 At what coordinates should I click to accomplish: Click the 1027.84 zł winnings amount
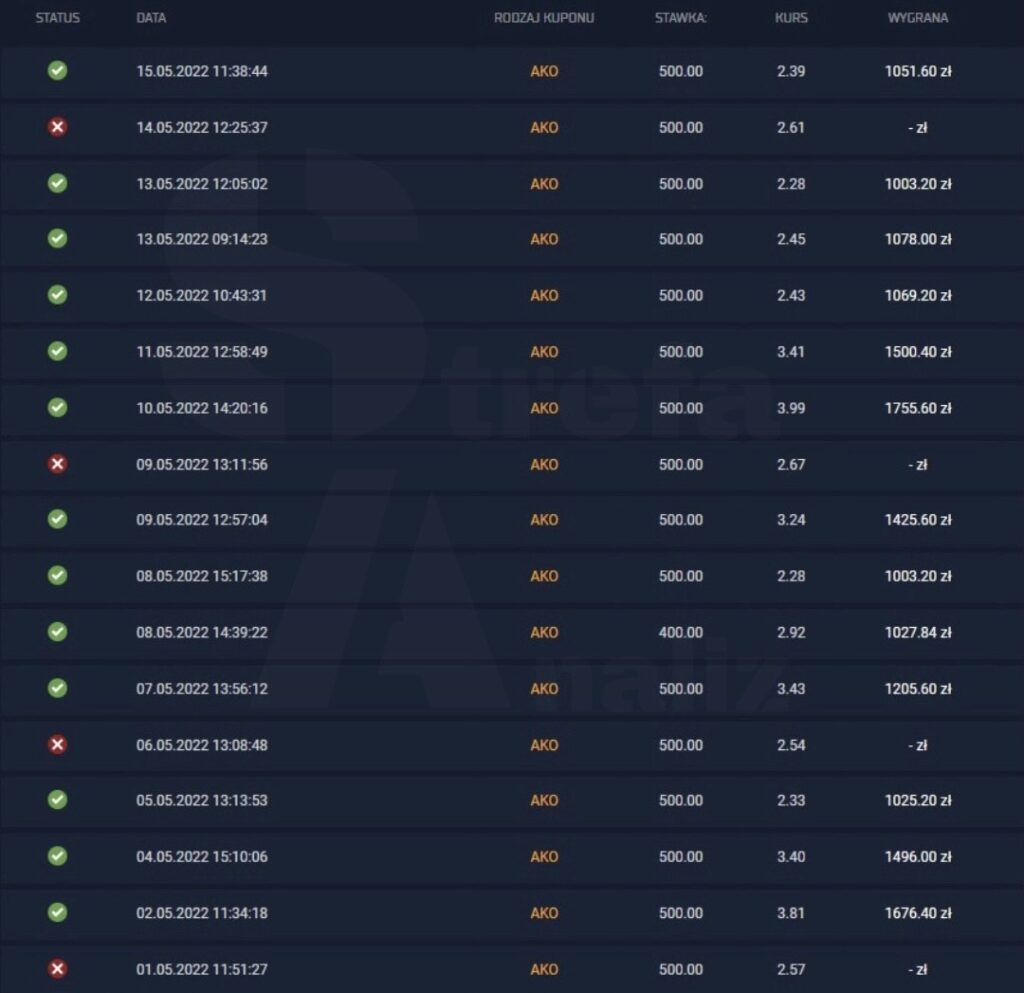point(918,632)
